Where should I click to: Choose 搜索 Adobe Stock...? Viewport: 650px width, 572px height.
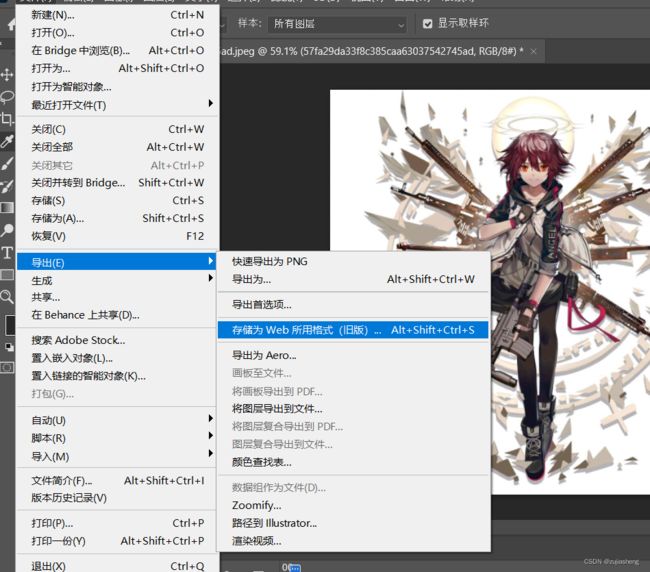point(117,340)
